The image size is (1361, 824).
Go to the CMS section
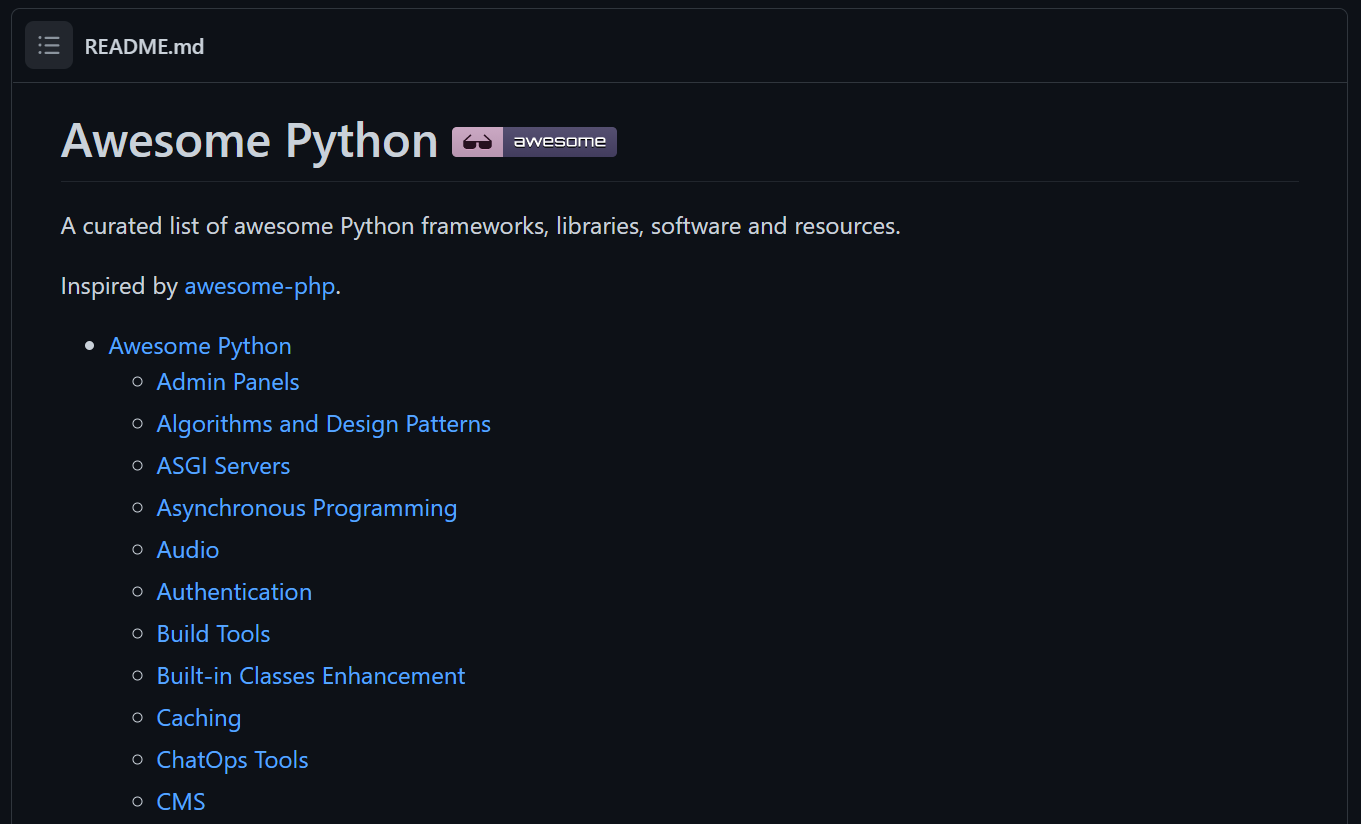tap(181, 802)
